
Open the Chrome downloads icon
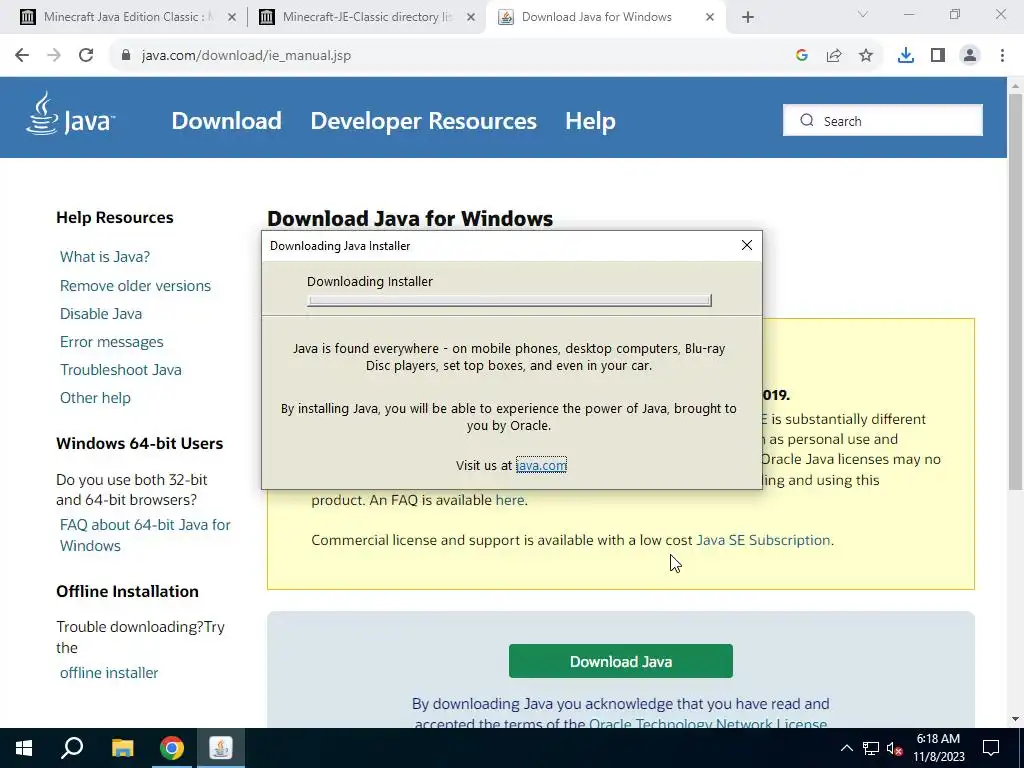906,56
